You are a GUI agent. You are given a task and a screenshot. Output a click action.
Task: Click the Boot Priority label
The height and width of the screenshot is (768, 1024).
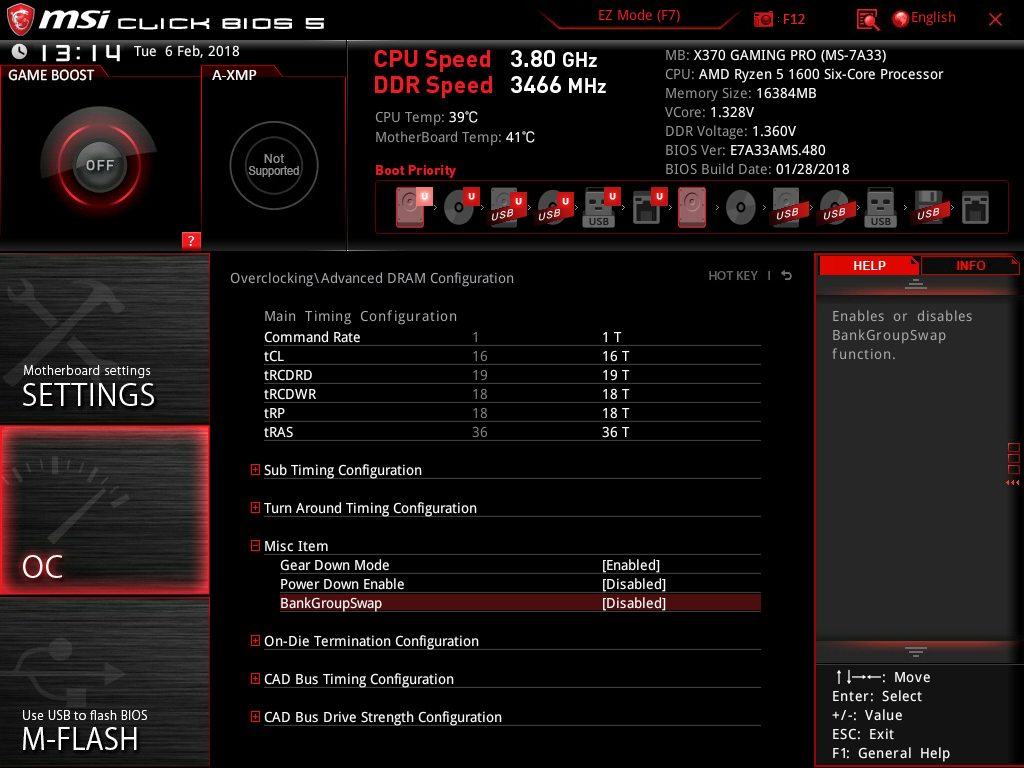tap(415, 170)
